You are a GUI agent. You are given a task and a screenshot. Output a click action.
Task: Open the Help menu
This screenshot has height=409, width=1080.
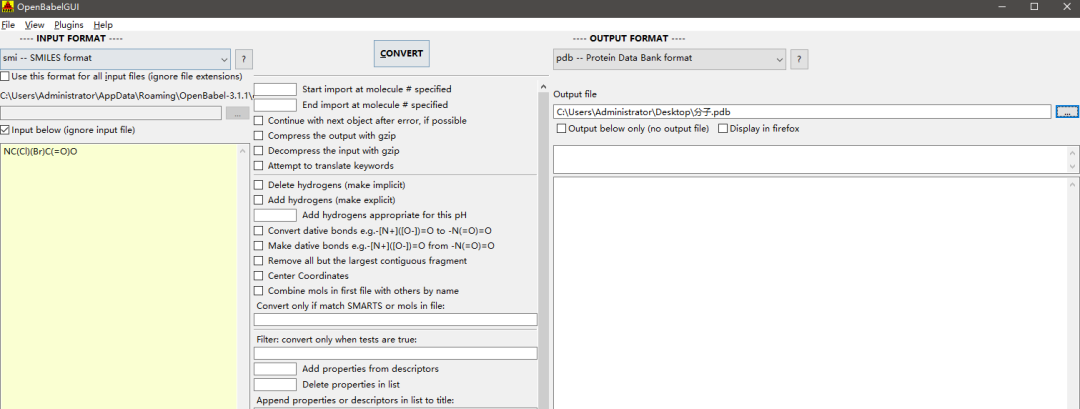103,25
